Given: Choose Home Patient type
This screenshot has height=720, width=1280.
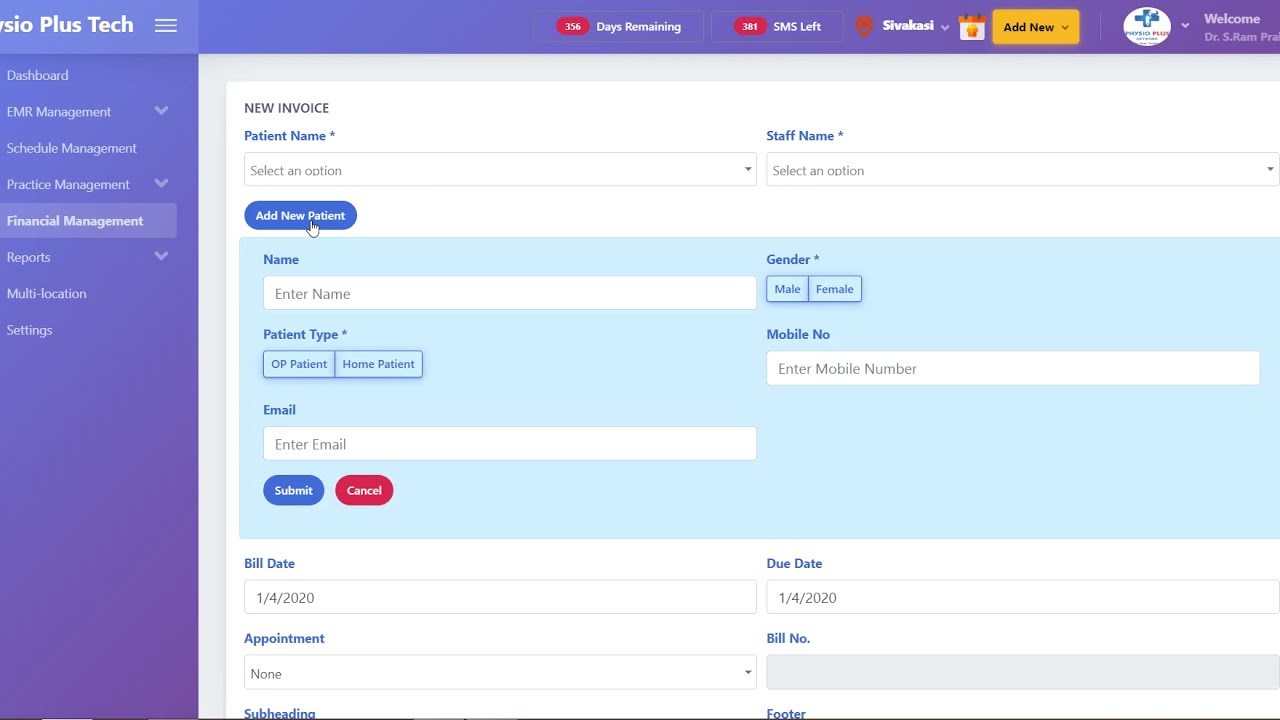Looking at the screenshot, I should click(x=379, y=364).
